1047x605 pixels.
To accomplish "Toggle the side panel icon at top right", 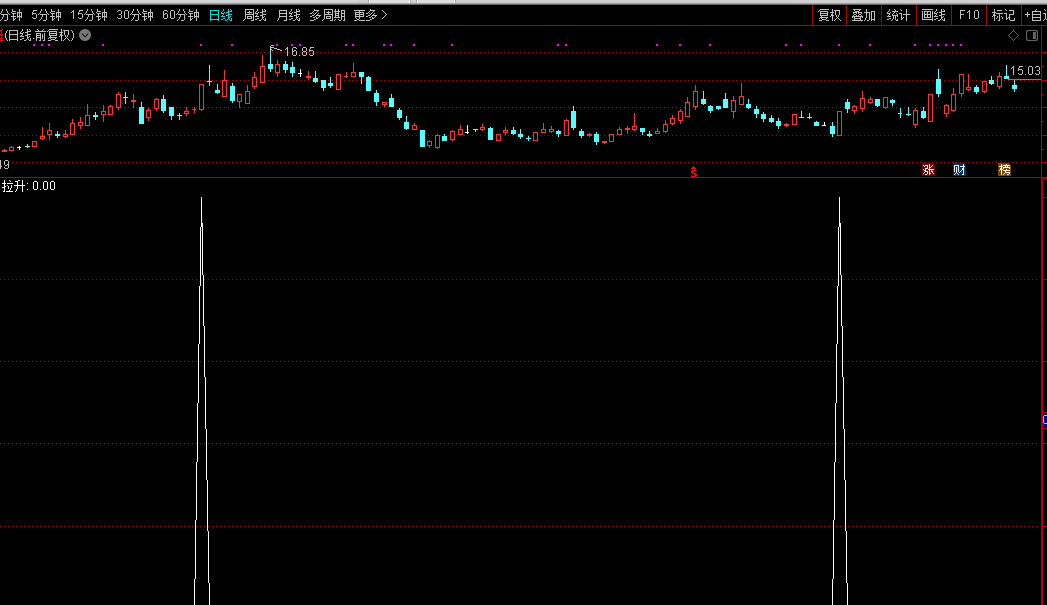I will pos(1033,35).
